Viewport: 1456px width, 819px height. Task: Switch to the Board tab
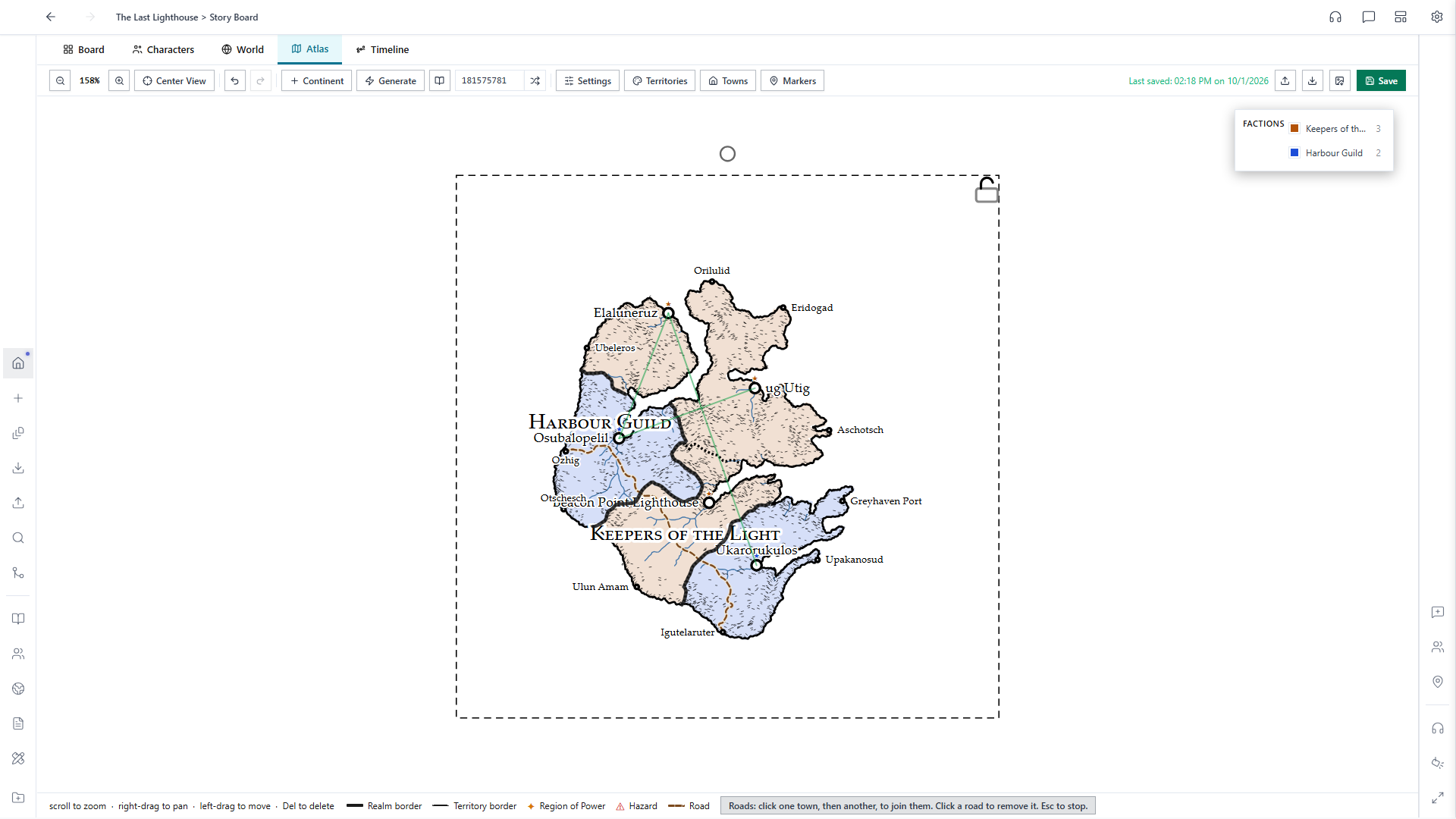point(84,49)
